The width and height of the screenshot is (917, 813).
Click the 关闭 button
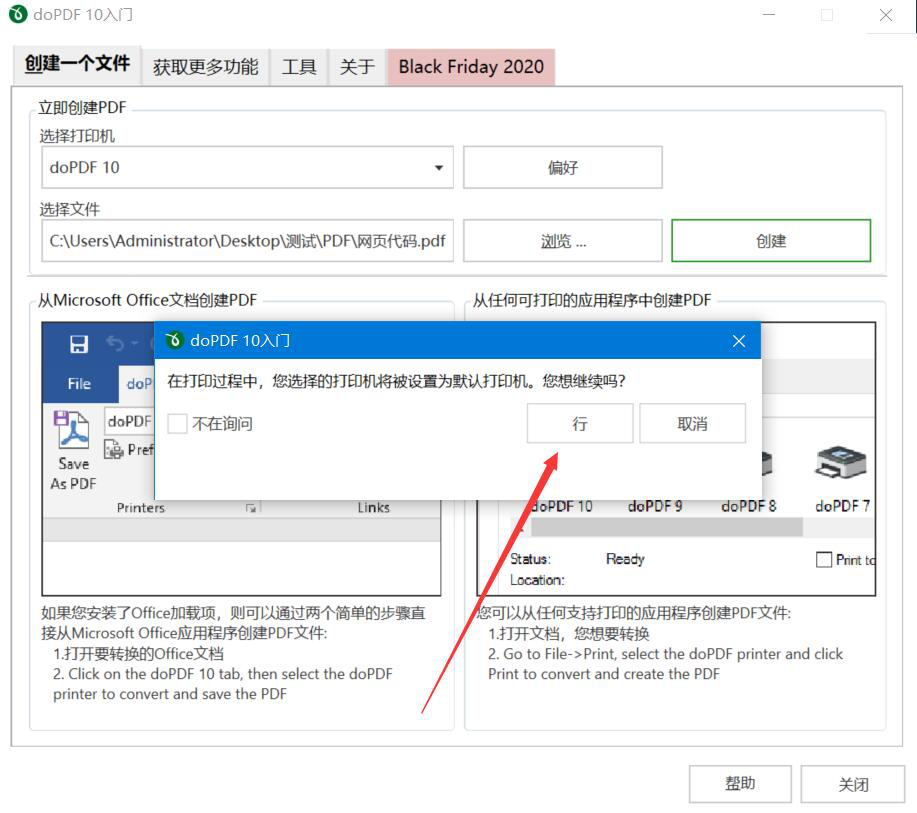853,784
